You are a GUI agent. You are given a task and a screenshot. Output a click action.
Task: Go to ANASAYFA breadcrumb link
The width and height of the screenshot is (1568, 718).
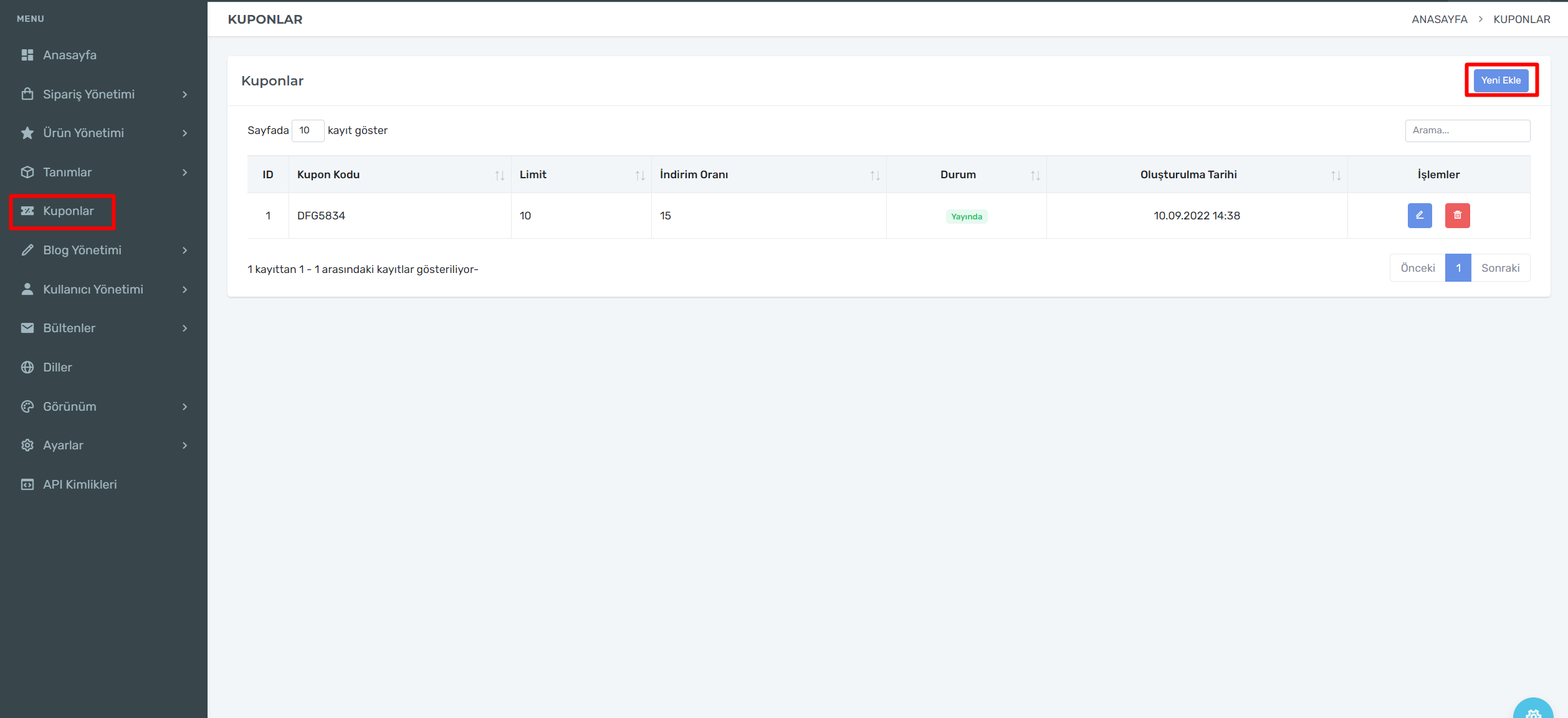[1439, 19]
